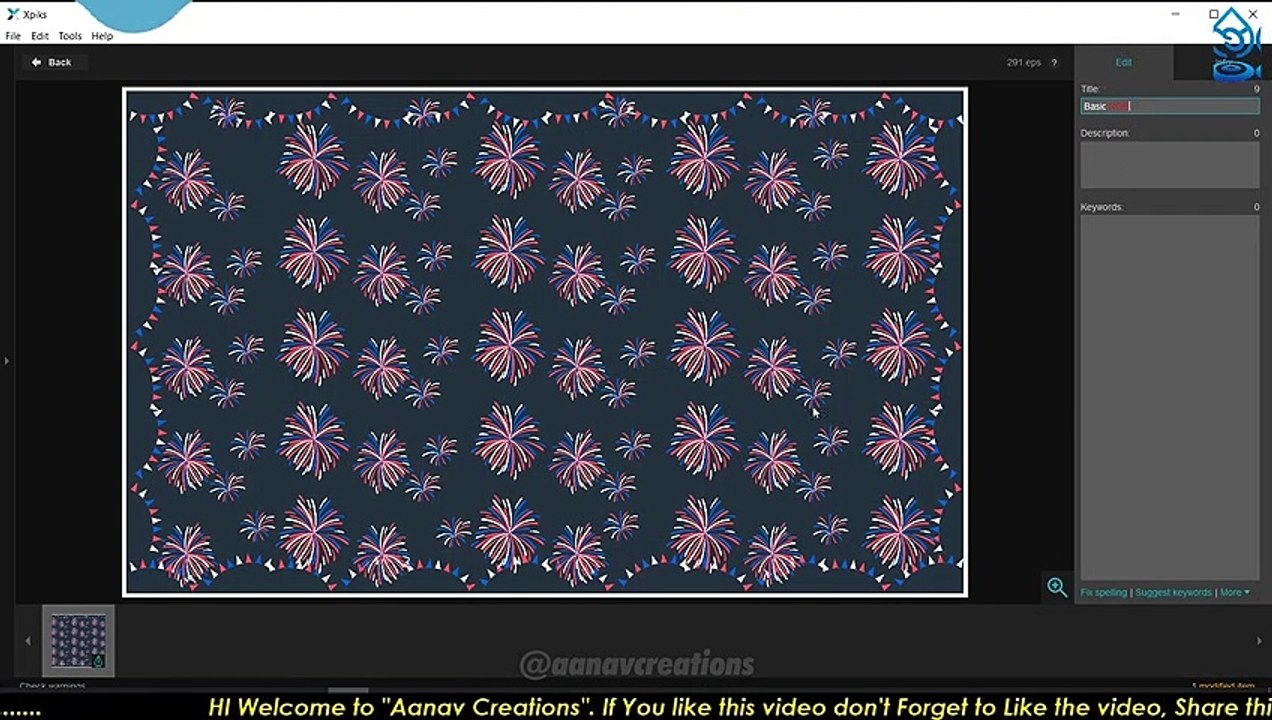1272x720 pixels.
Task: Click the Check warnings status link
Action: pyautogui.click(x=52, y=686)
